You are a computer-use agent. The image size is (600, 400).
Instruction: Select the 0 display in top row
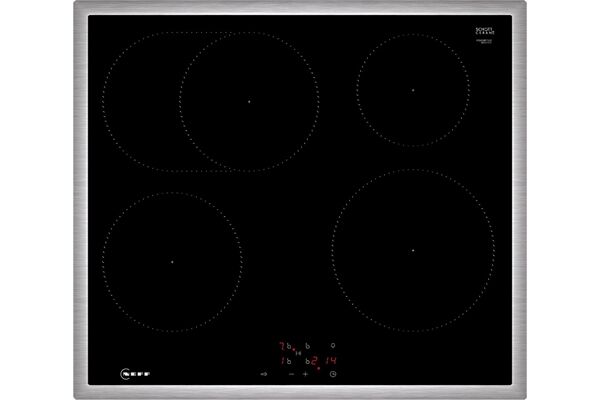332,345
